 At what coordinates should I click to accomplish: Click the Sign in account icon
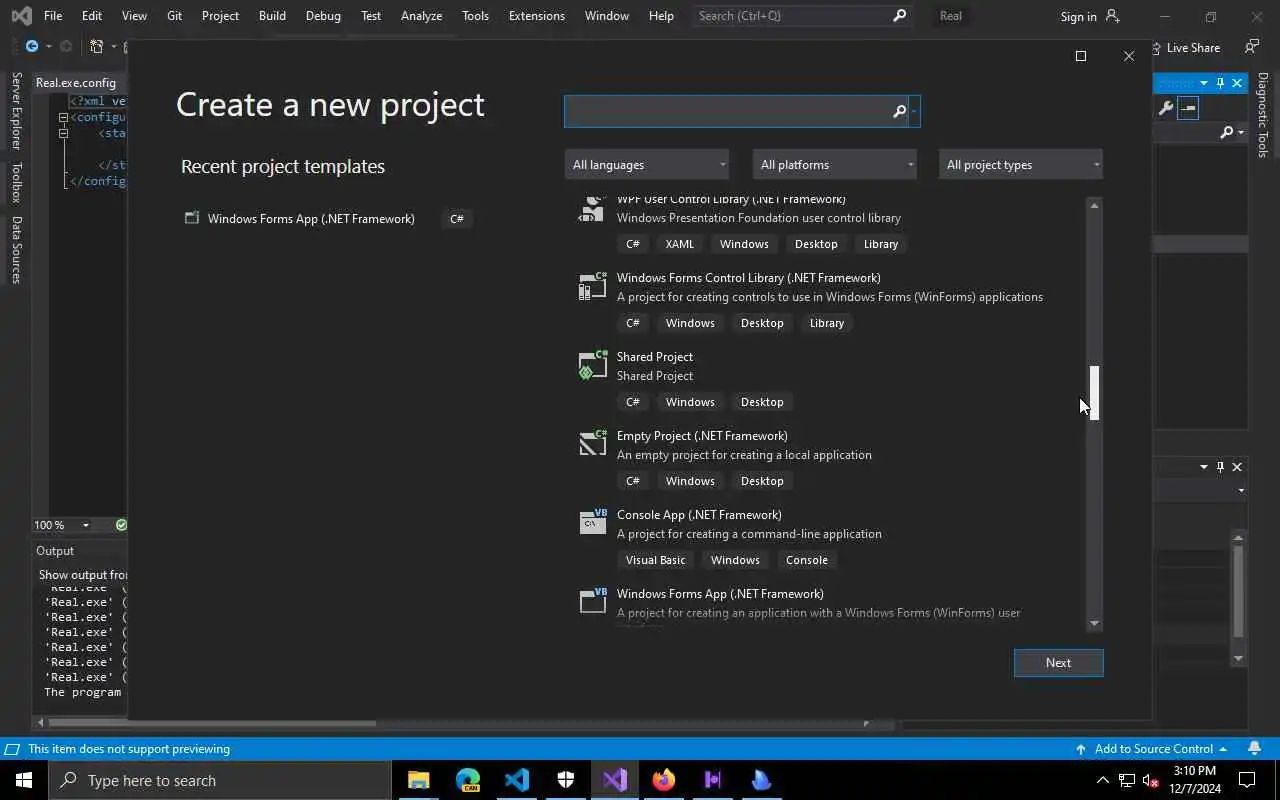1113,16
